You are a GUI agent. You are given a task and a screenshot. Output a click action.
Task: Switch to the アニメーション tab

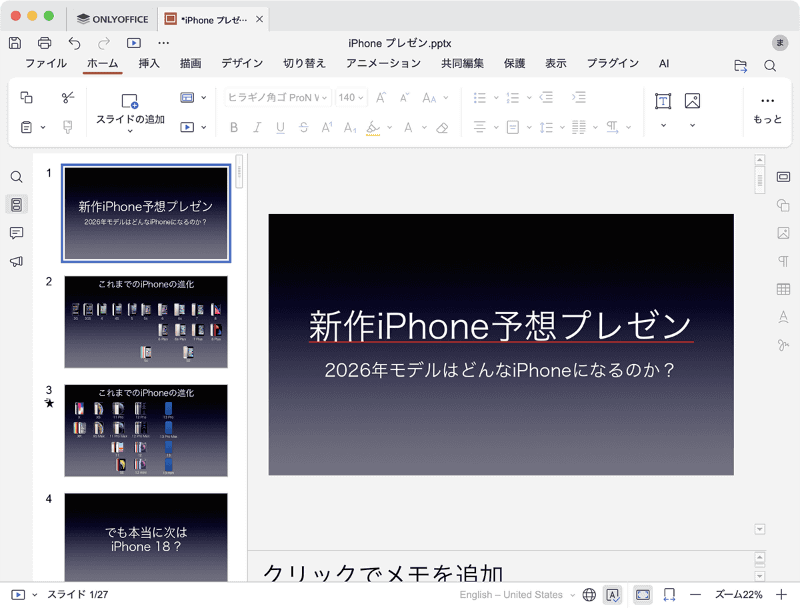pyautogui.click(x=383, y=63)
